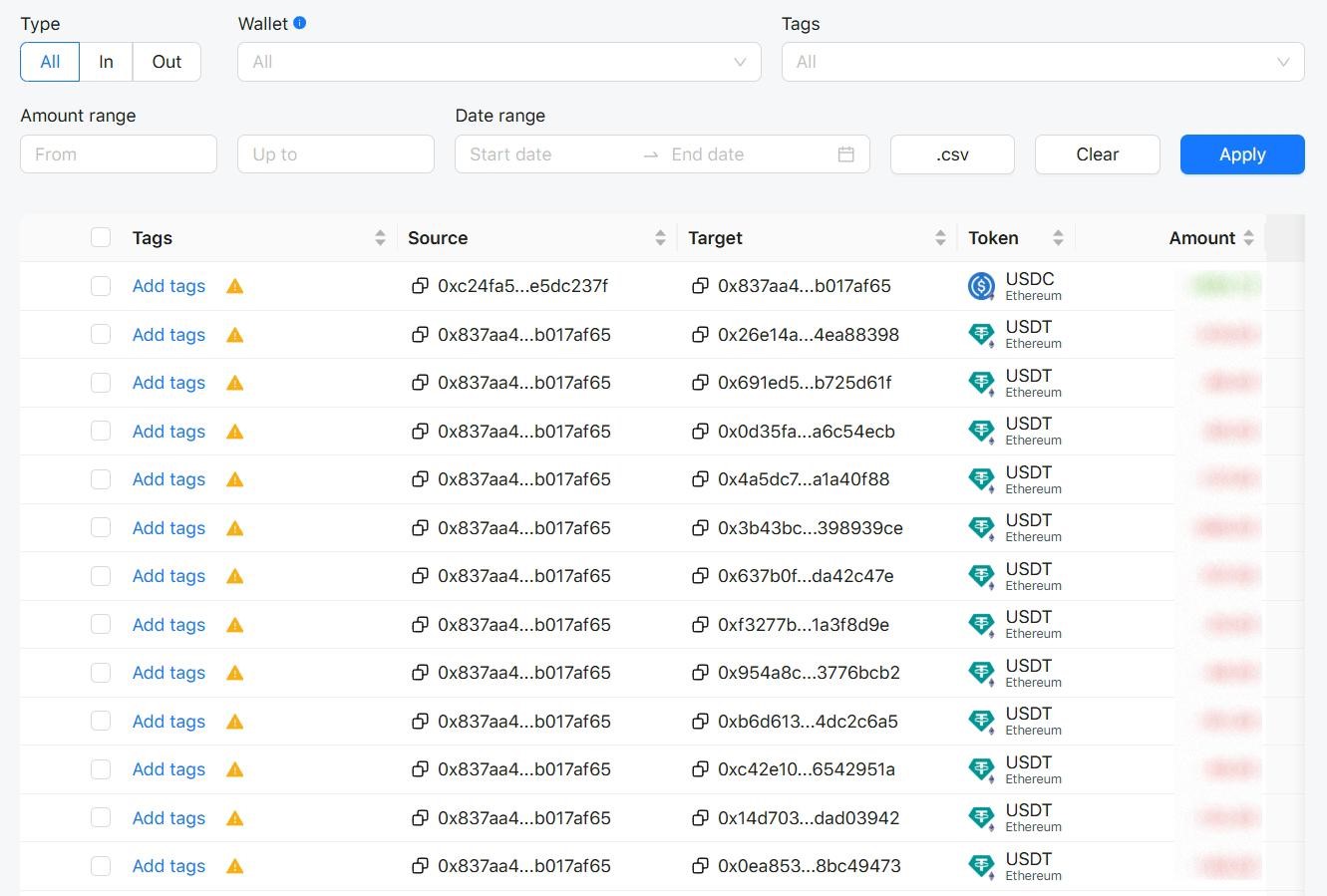The width and height of the screenshot is (1327, 896).
Task: Copy target address 0x691ed5...b725d61f
Action: point(700,383)
